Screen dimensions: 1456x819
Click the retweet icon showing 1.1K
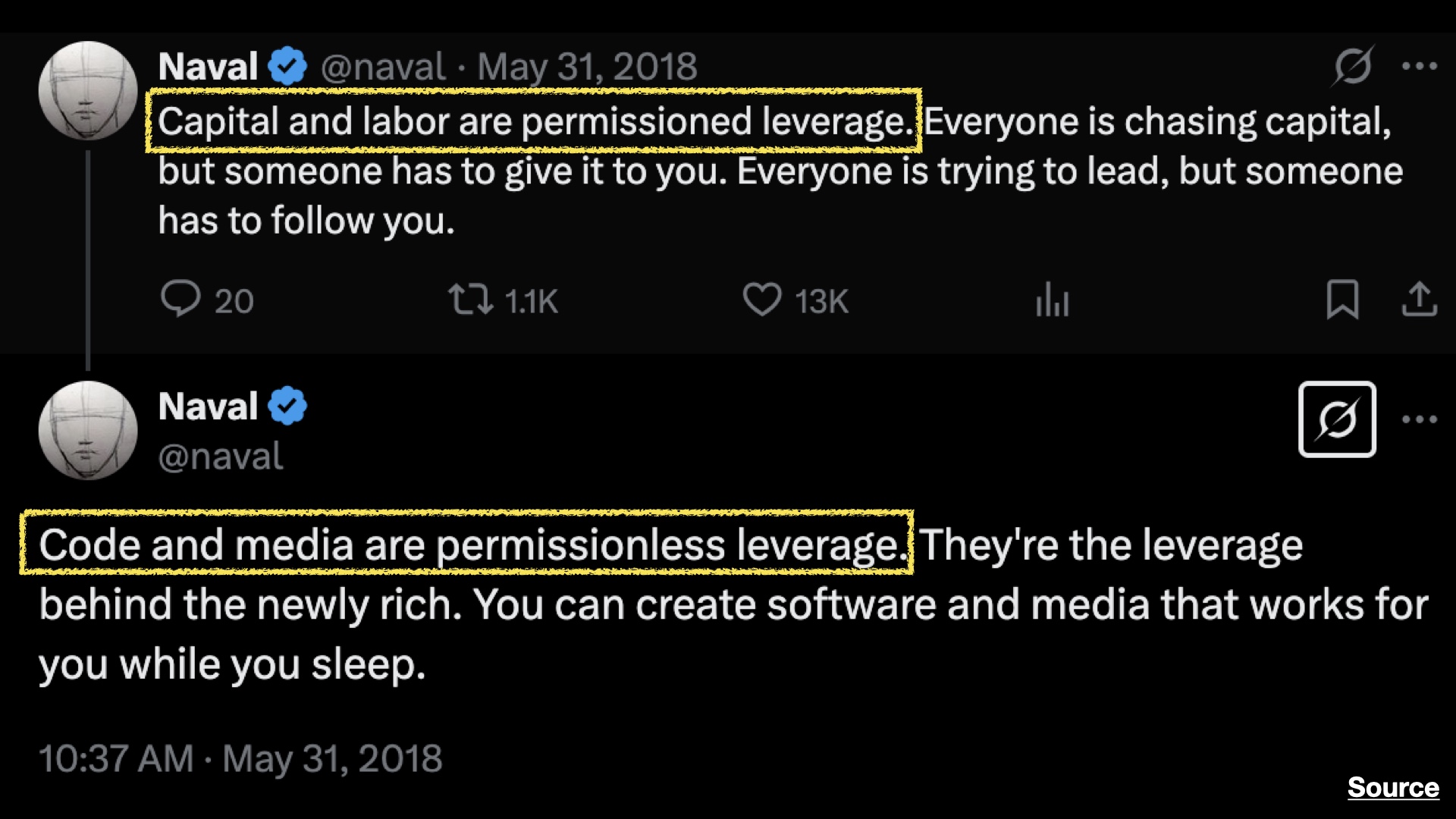[470, 300]
